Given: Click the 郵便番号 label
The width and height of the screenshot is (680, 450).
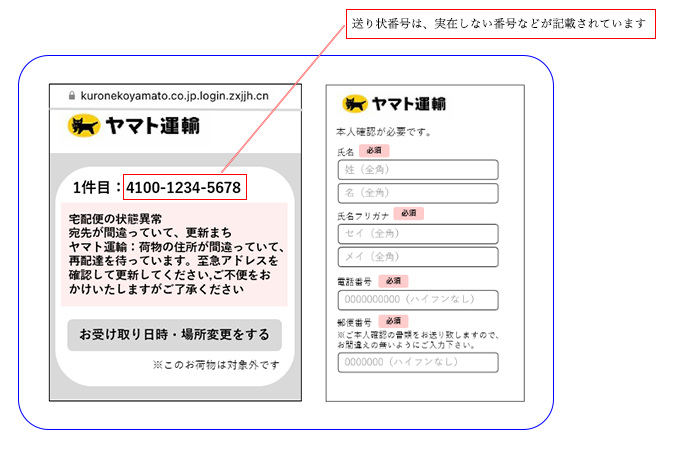Looking at the screenshot, I should pyautogui.click(x=354, y=323).
